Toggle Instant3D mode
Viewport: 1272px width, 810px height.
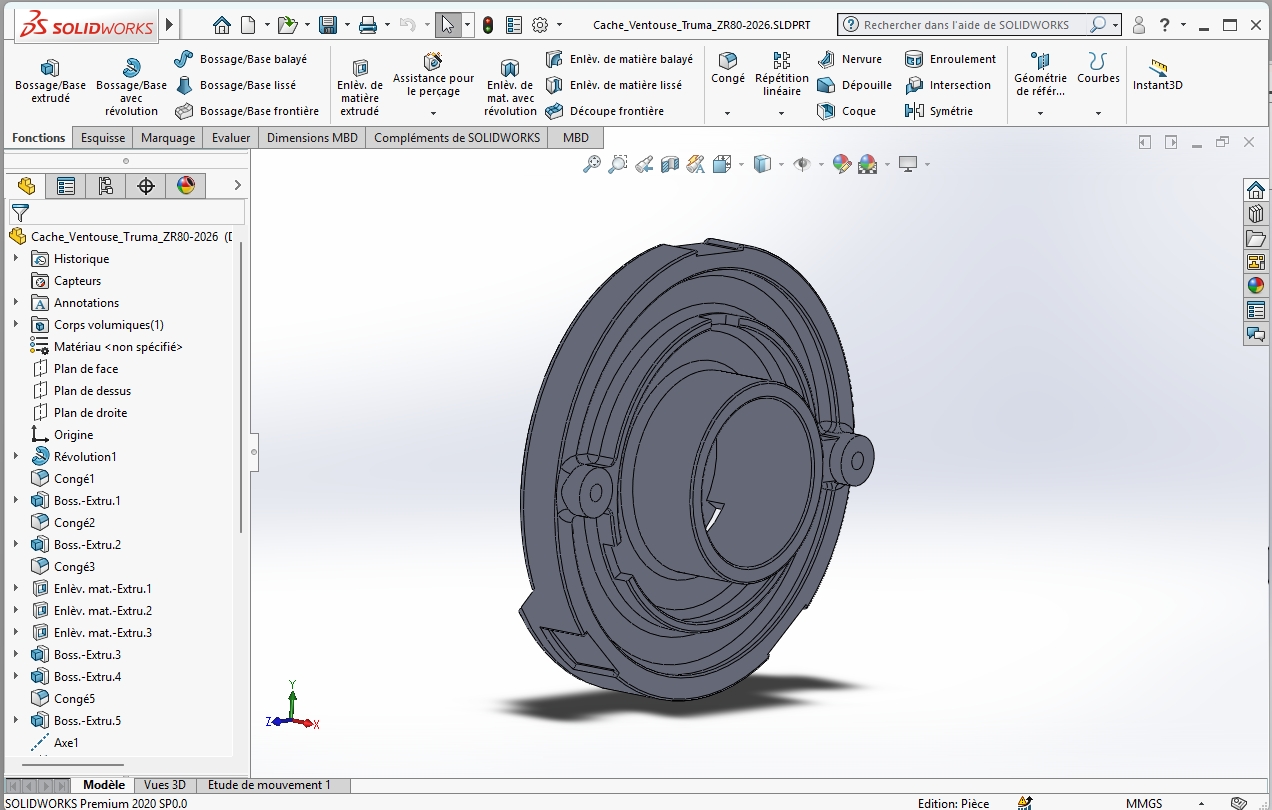point(1157,74)
